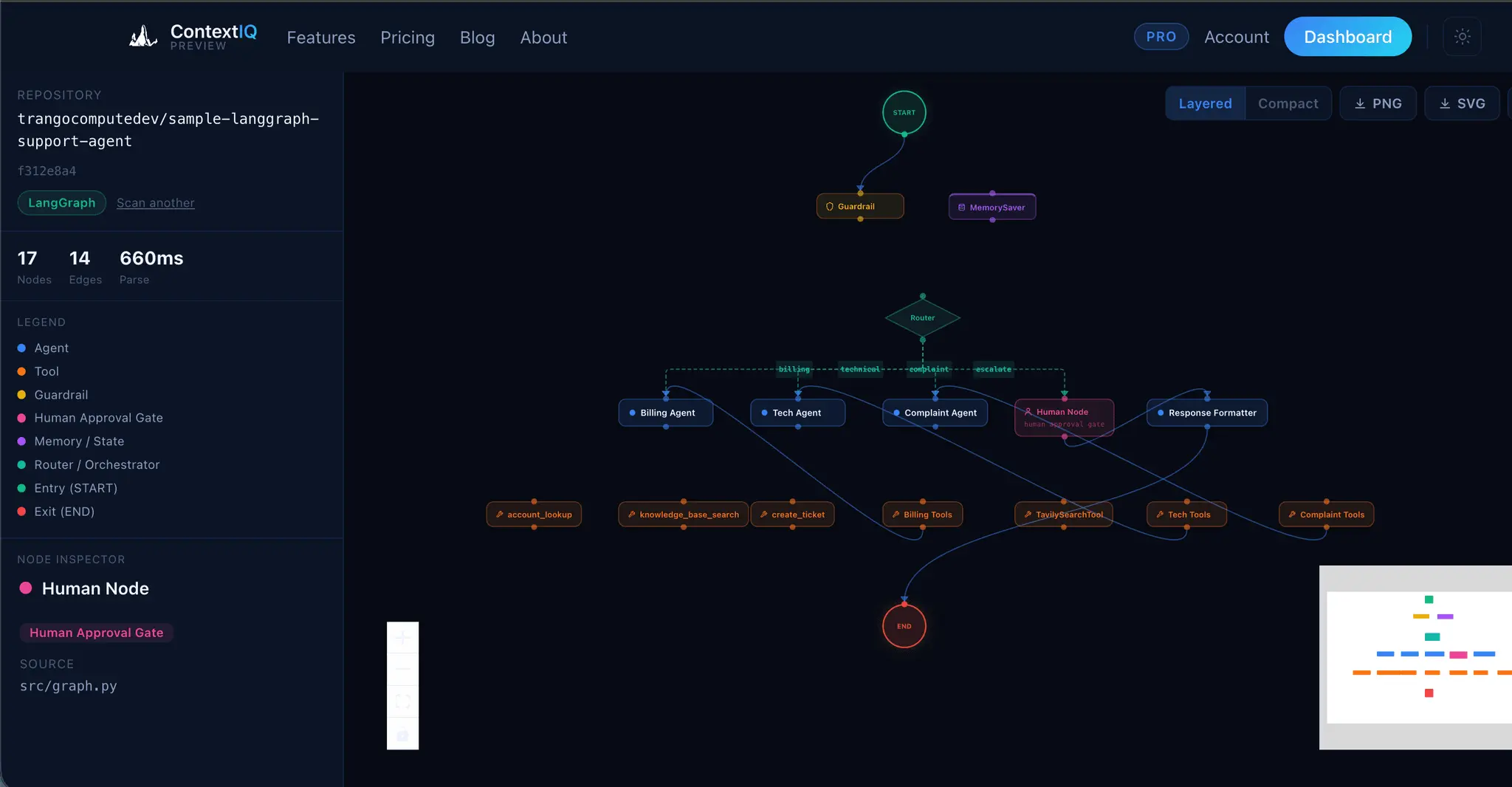This screenshot has width=1512, height=787.
Task: Select the create_ticket tool node
Action: pos(792,515)
